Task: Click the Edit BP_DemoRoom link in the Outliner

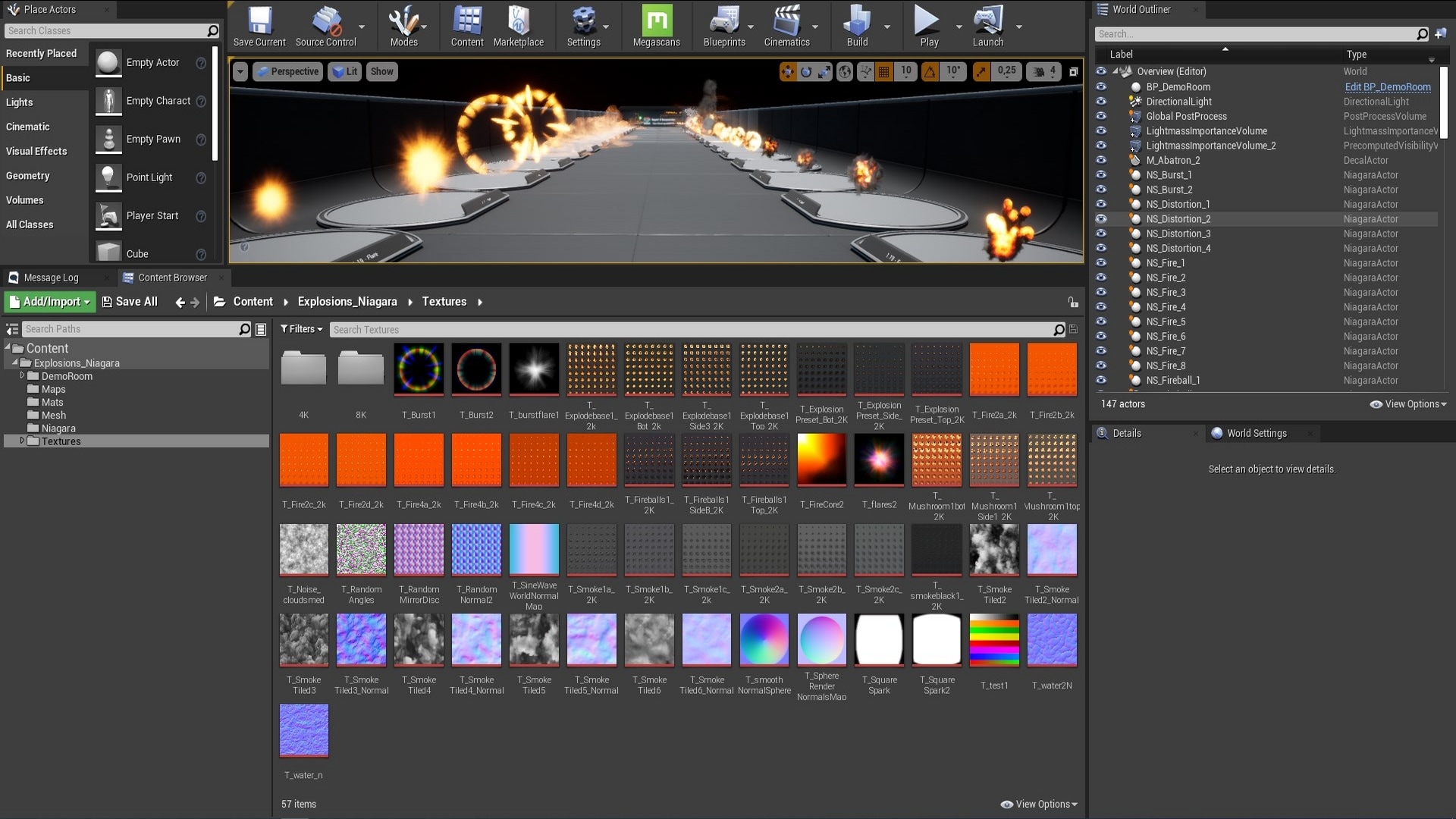Action: 1388,86
